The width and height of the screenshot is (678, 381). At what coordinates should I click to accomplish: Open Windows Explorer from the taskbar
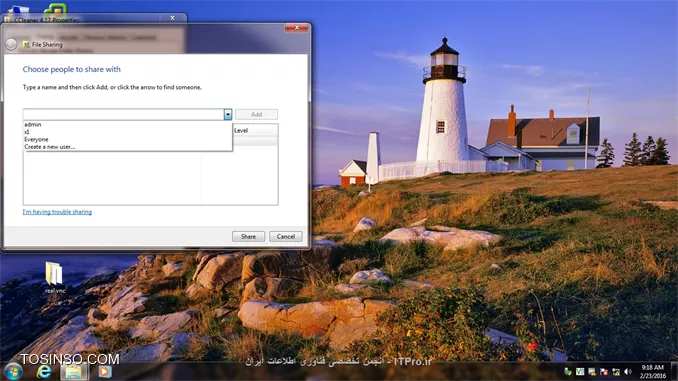(74, 371)
